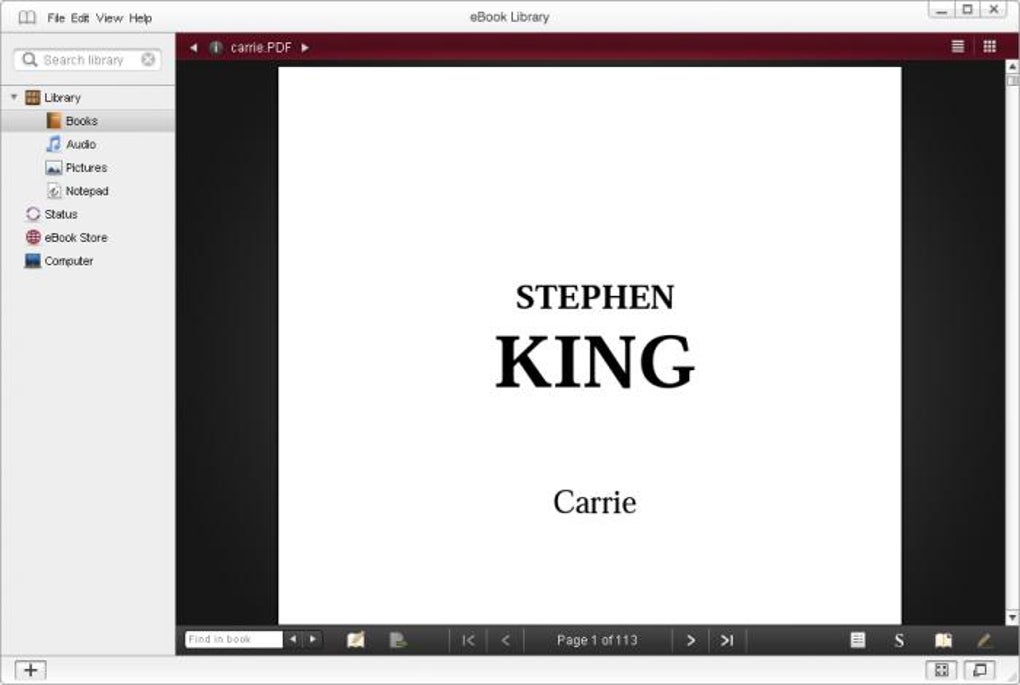
Task: Click the Find in book field
Action: [x=234, y=639]
